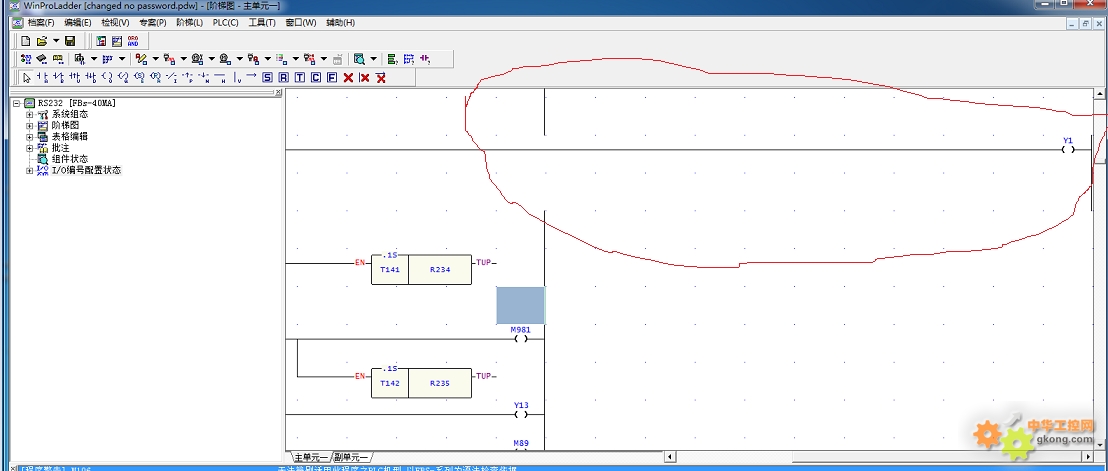Open an existing project file

[x=42, y=41]
